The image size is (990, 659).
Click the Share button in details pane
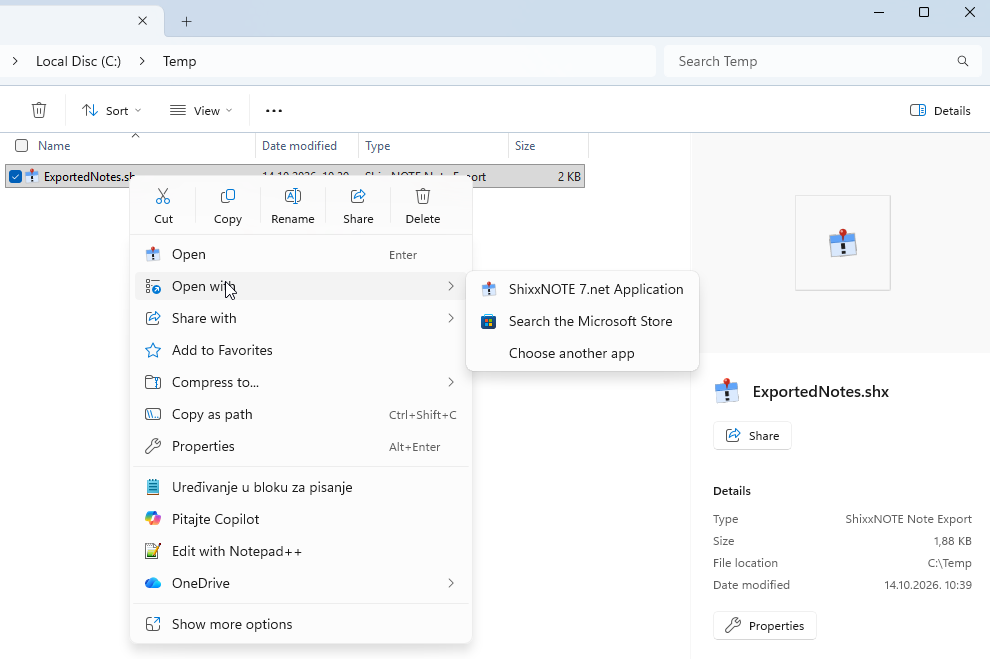click(752, 436)
